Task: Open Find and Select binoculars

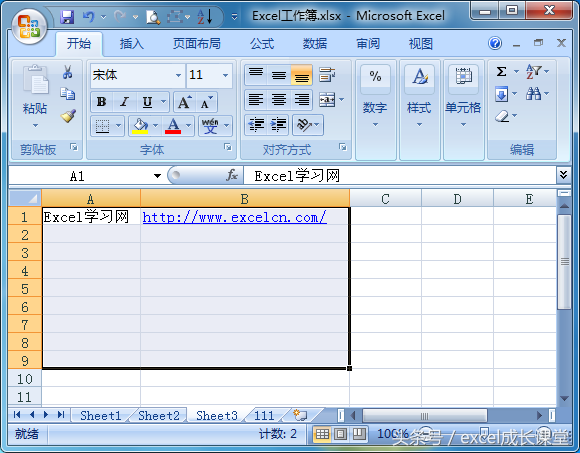Action: (533, 94)
